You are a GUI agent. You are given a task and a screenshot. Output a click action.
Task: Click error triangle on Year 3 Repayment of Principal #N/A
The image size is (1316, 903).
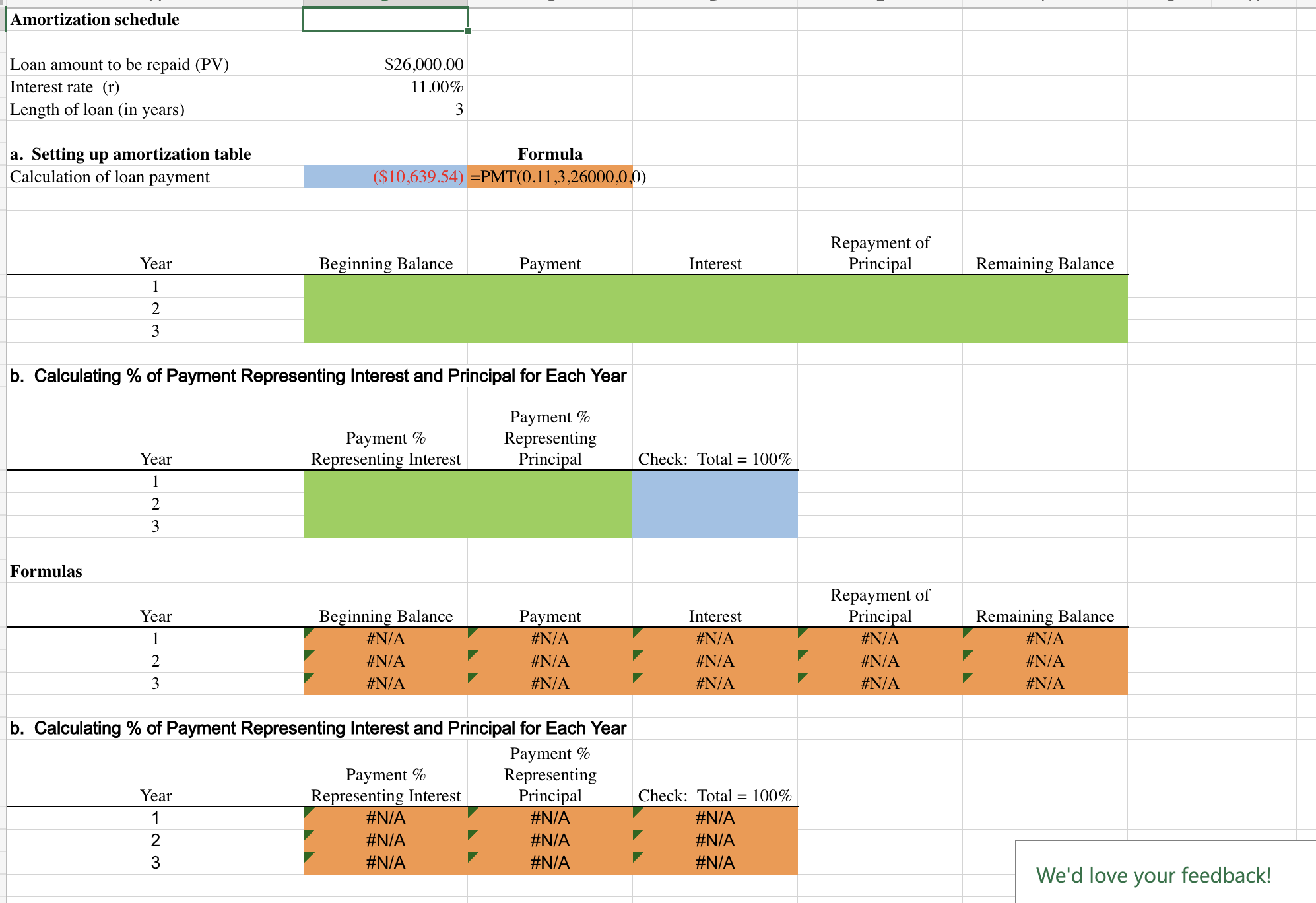(802, 677)
